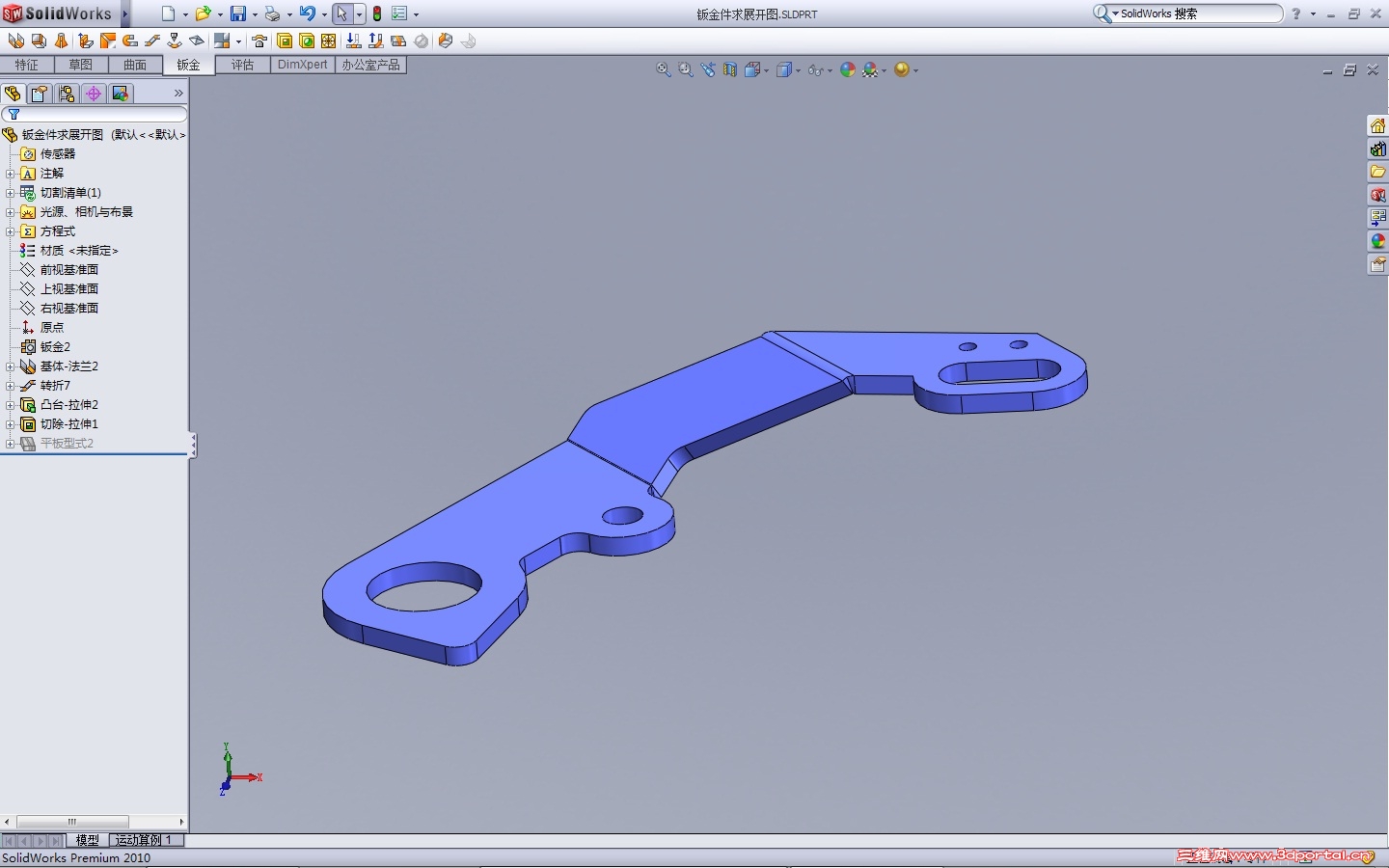The image size is (1389, 868).
Task: Click the Base Flange sheet metal tool
Action: [15, 41]
